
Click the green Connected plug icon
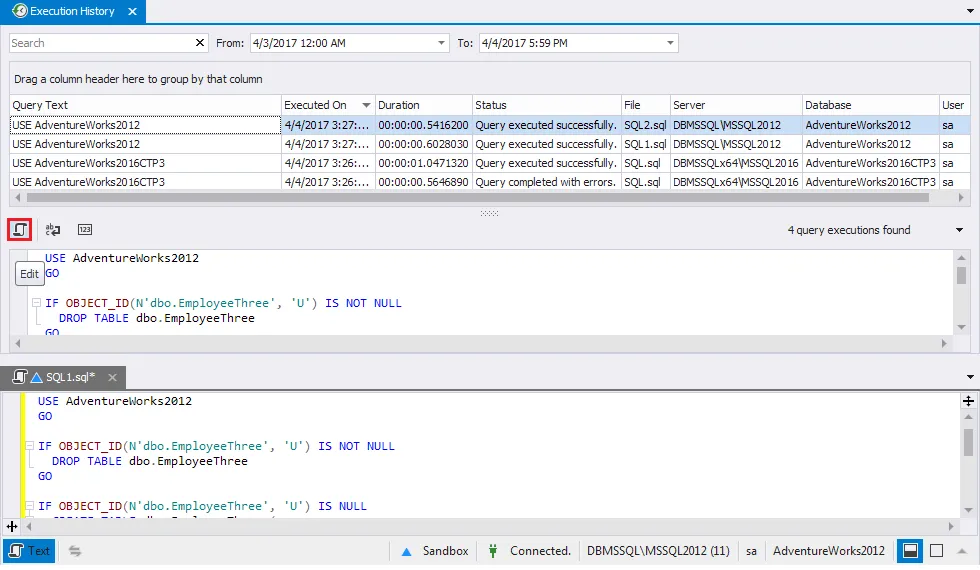tap(493, 551)
